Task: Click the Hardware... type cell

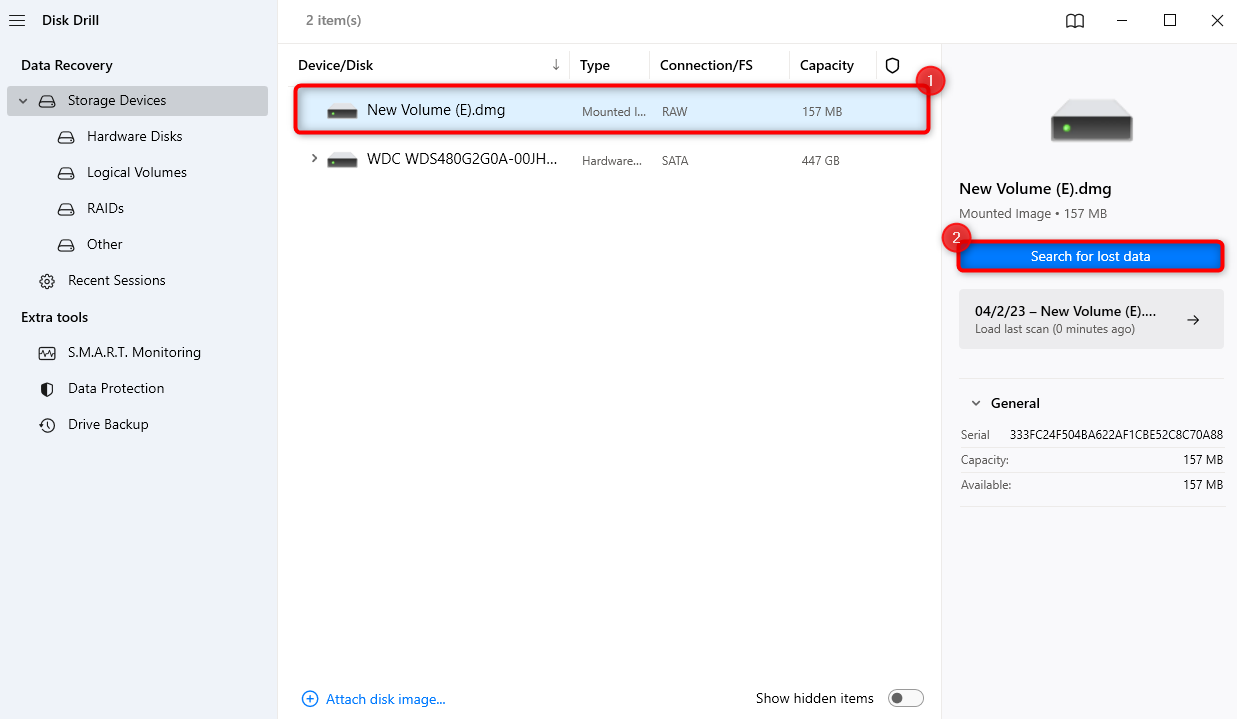Action: point(612,161)
